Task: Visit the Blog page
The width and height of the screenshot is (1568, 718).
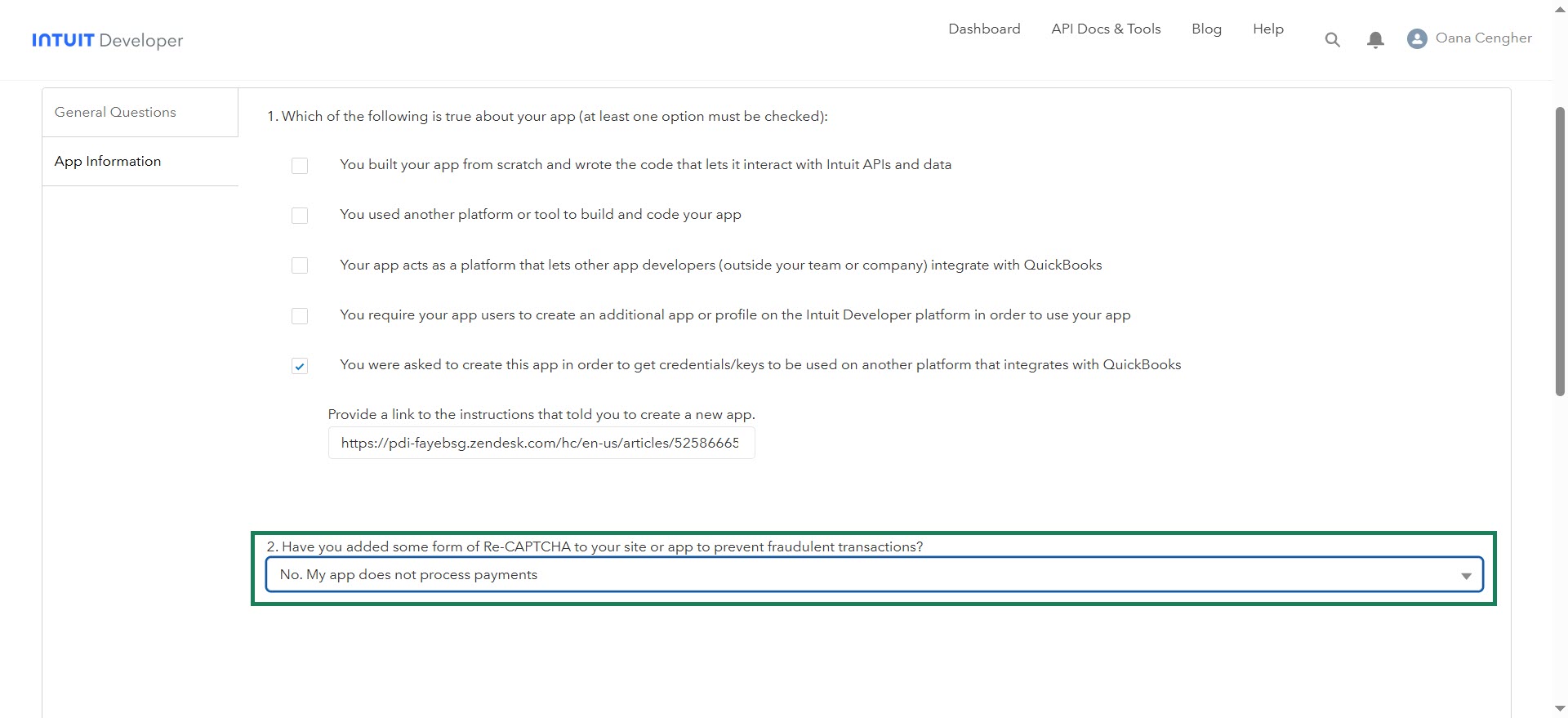Action: [1206, 29]
